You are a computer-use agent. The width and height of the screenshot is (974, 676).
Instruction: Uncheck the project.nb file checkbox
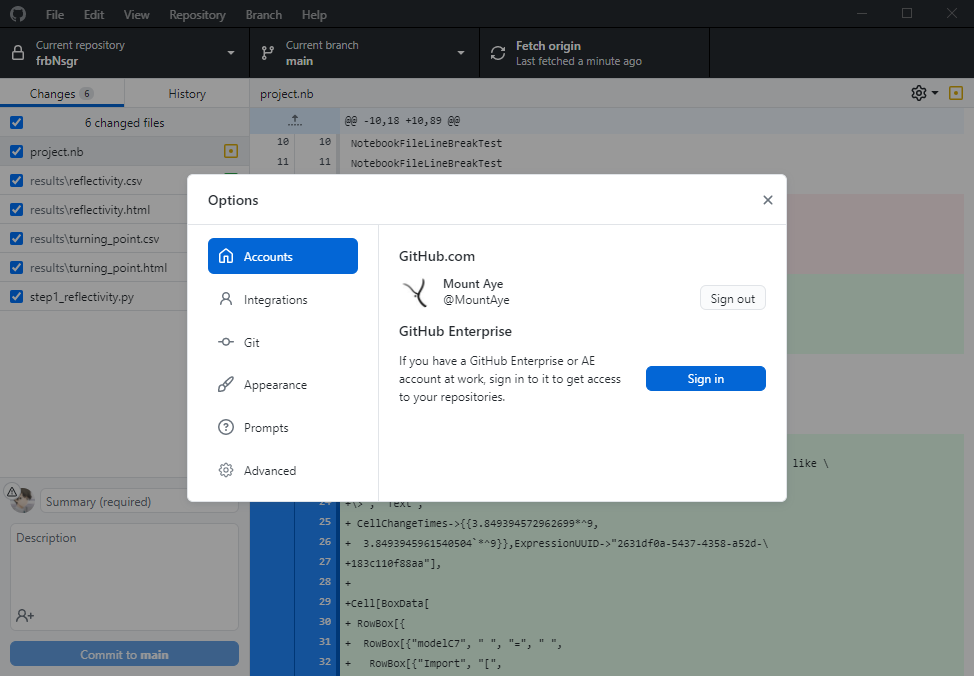(x=16, y=152)
